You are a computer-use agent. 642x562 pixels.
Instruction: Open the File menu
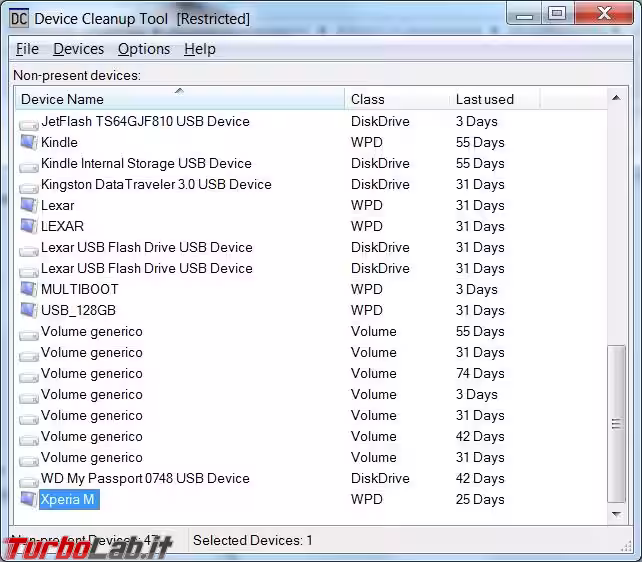click(x=27, y=49)
